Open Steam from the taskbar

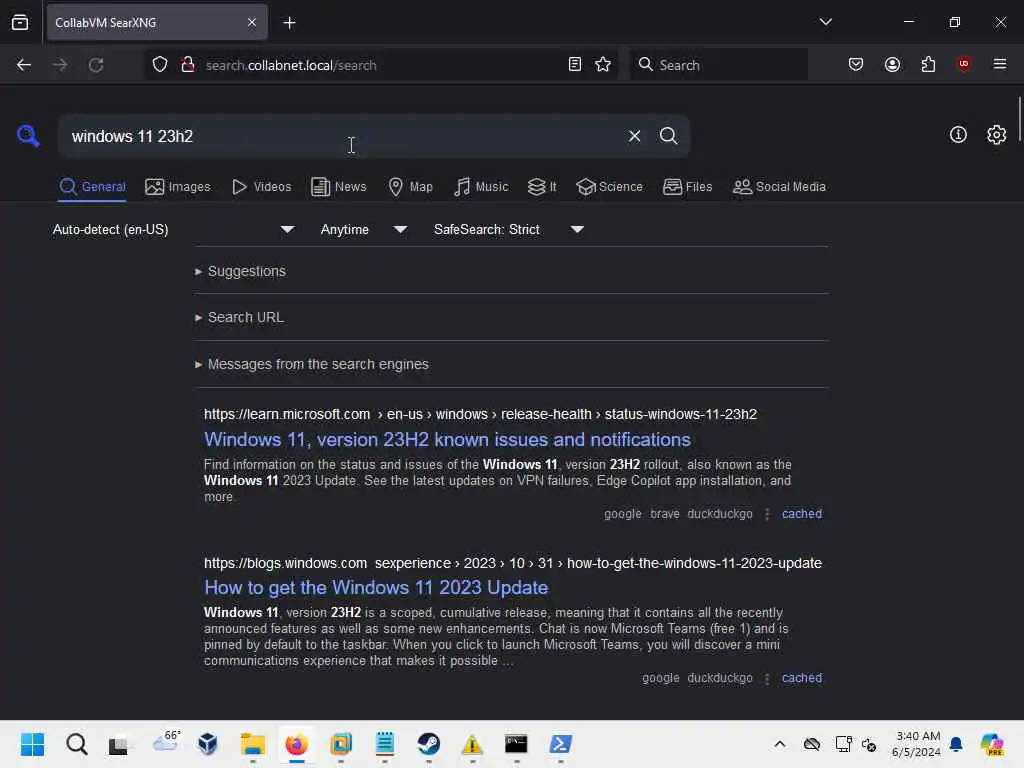click(428, 744)
